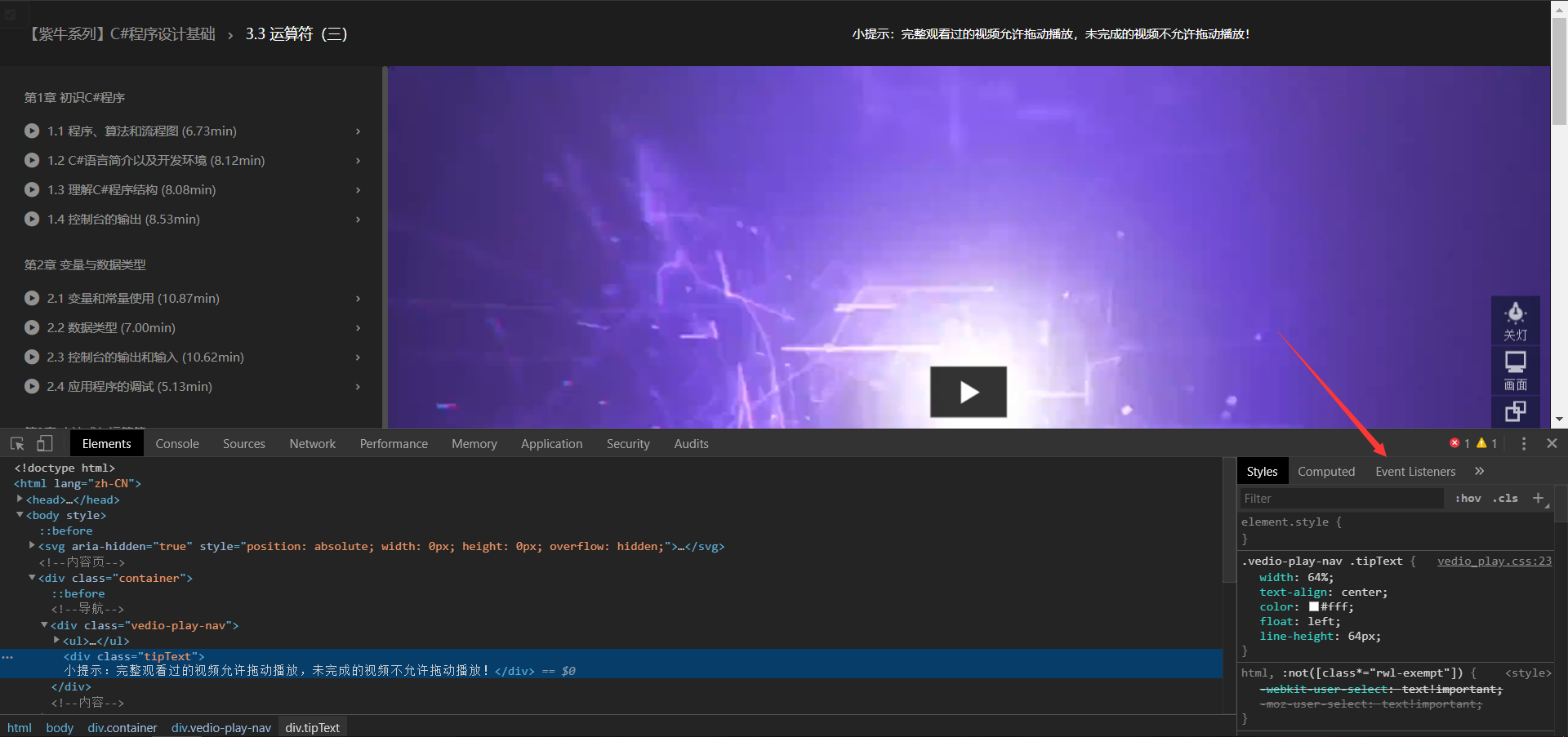Screen dimensions: 1568x737
Task: Click the 画面 screen icon
Action: pyautogui.click(x=1516, y=371)
